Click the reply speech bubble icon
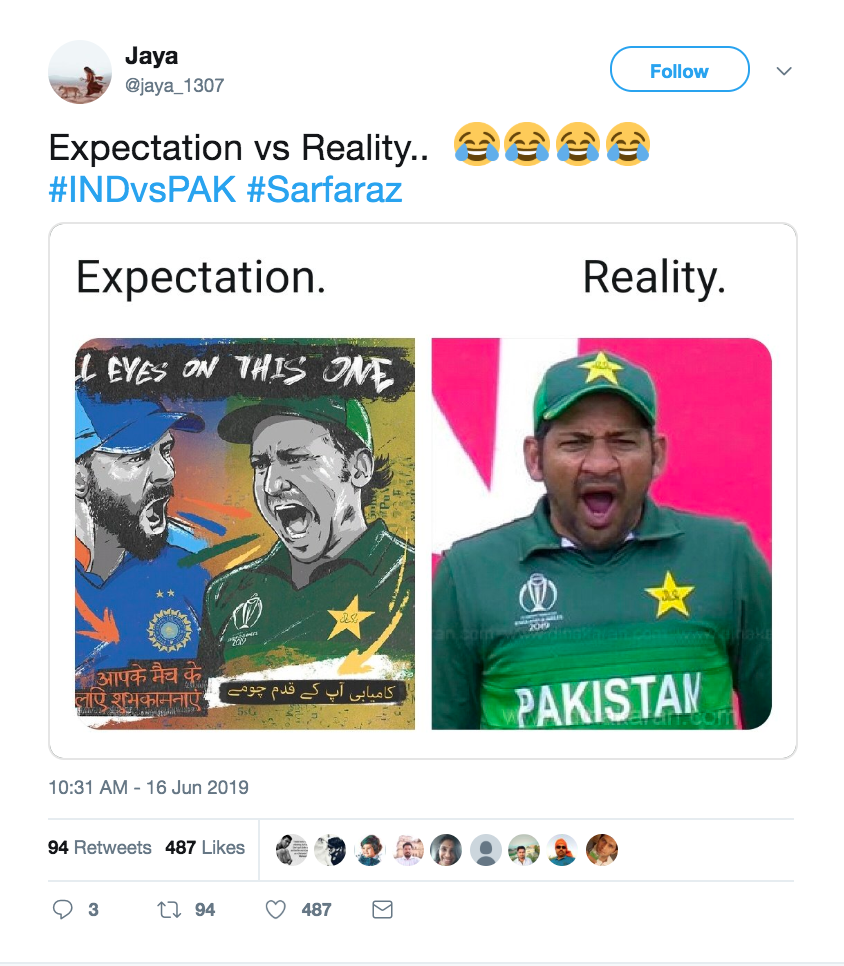This screenshot has width=844, height=966. click(63, 909)
